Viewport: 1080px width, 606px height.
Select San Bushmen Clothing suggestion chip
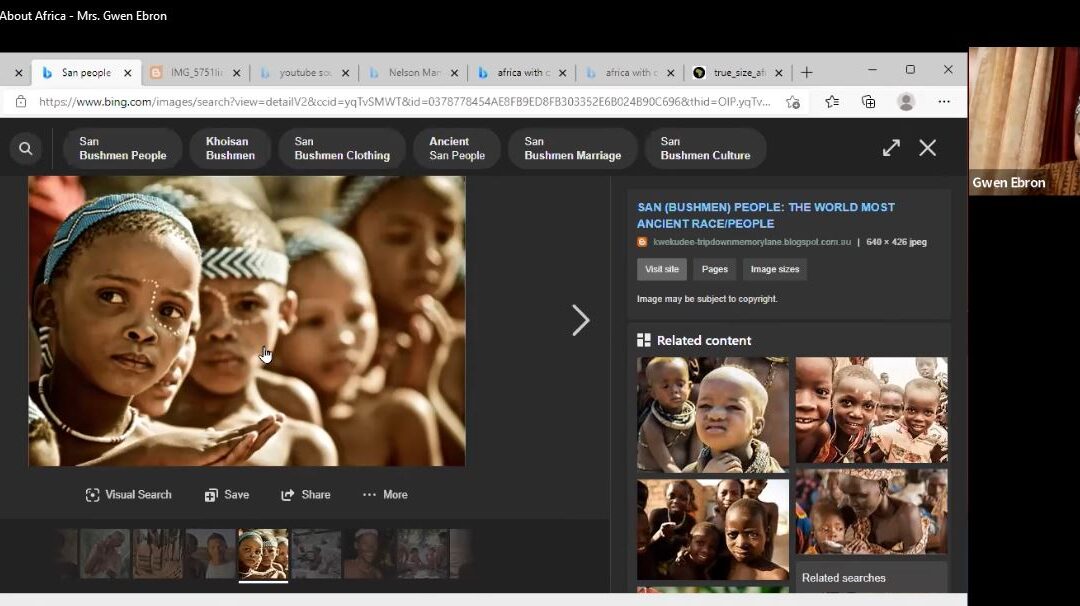point(342,148)
